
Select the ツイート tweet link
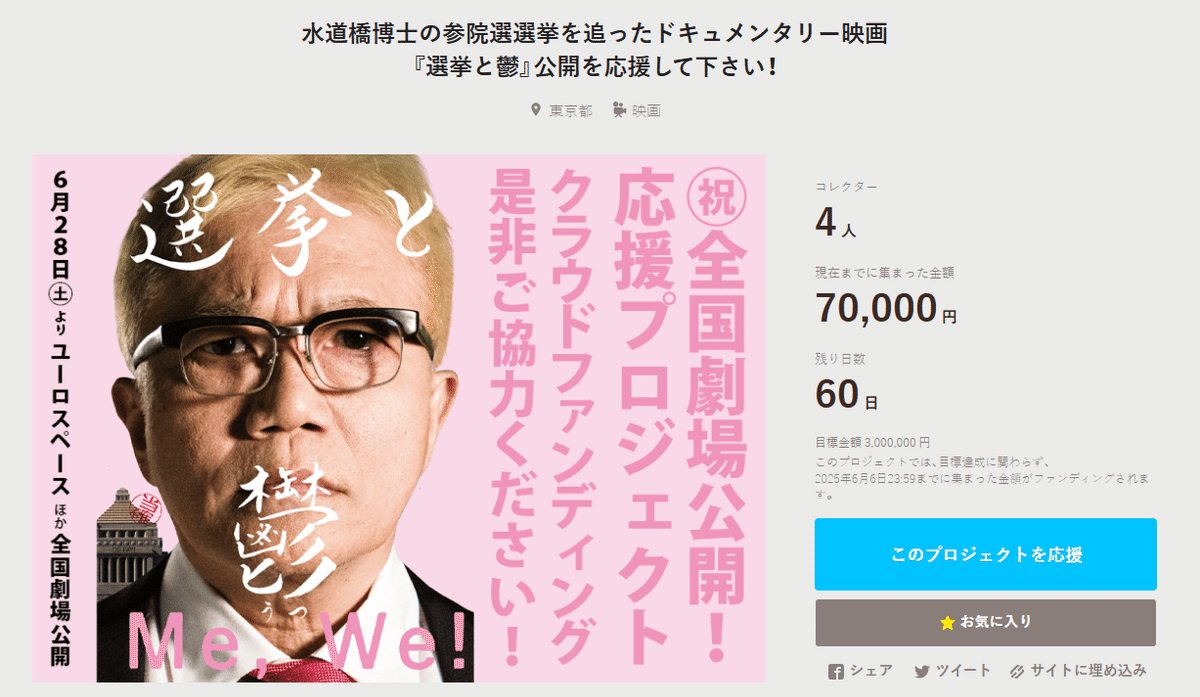point(964,671)
